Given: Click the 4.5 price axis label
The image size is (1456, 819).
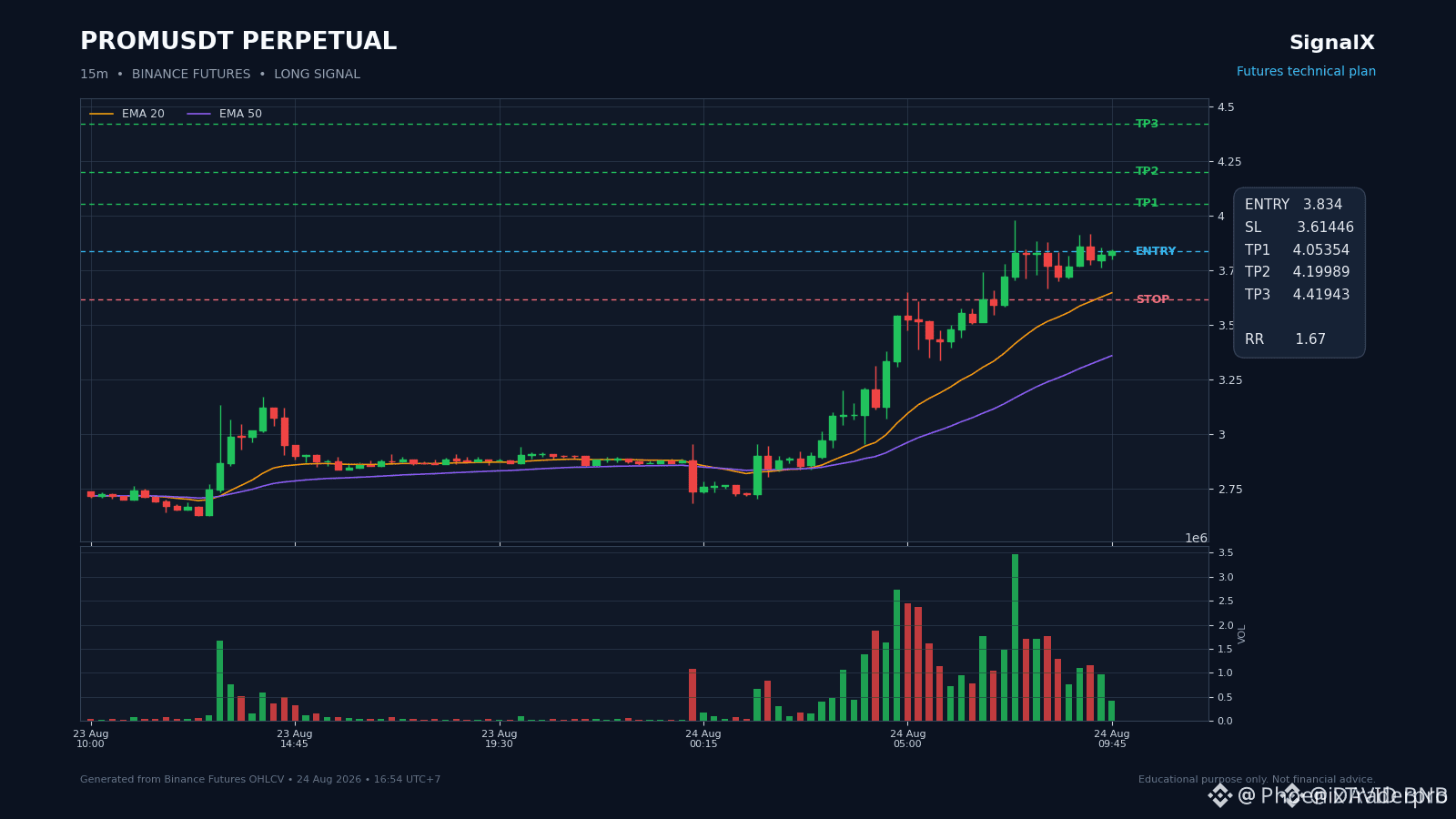Looking at the screenshot, I should [x=1226, y=107].
